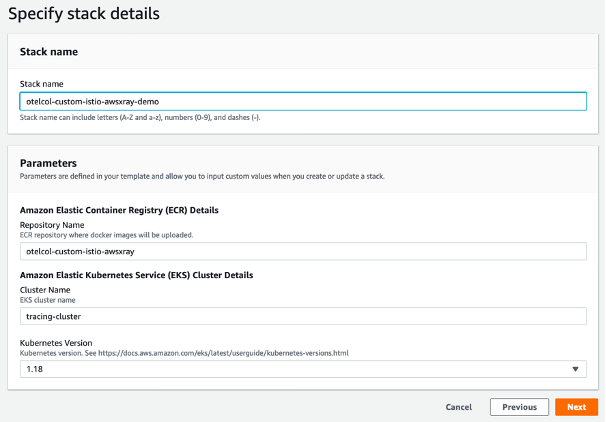Viewport: 606px width, 422px height.
Task: Click the Stack name field label
Action: 40,85
